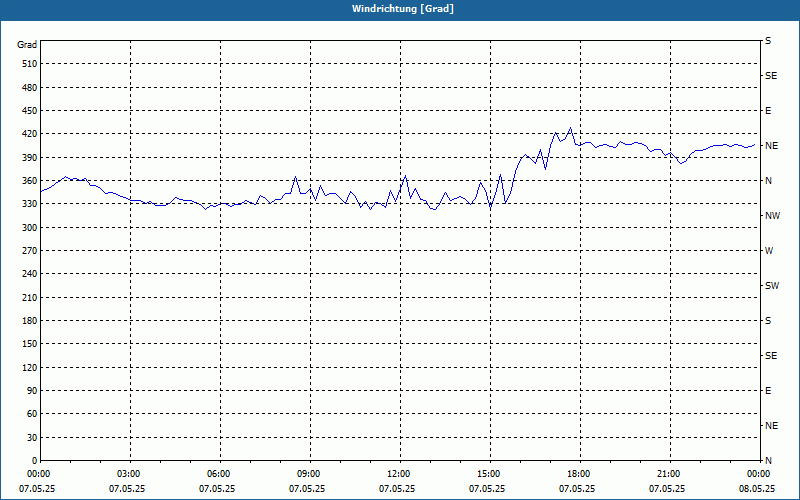Select the 30 y-axis label

point(32,438)
